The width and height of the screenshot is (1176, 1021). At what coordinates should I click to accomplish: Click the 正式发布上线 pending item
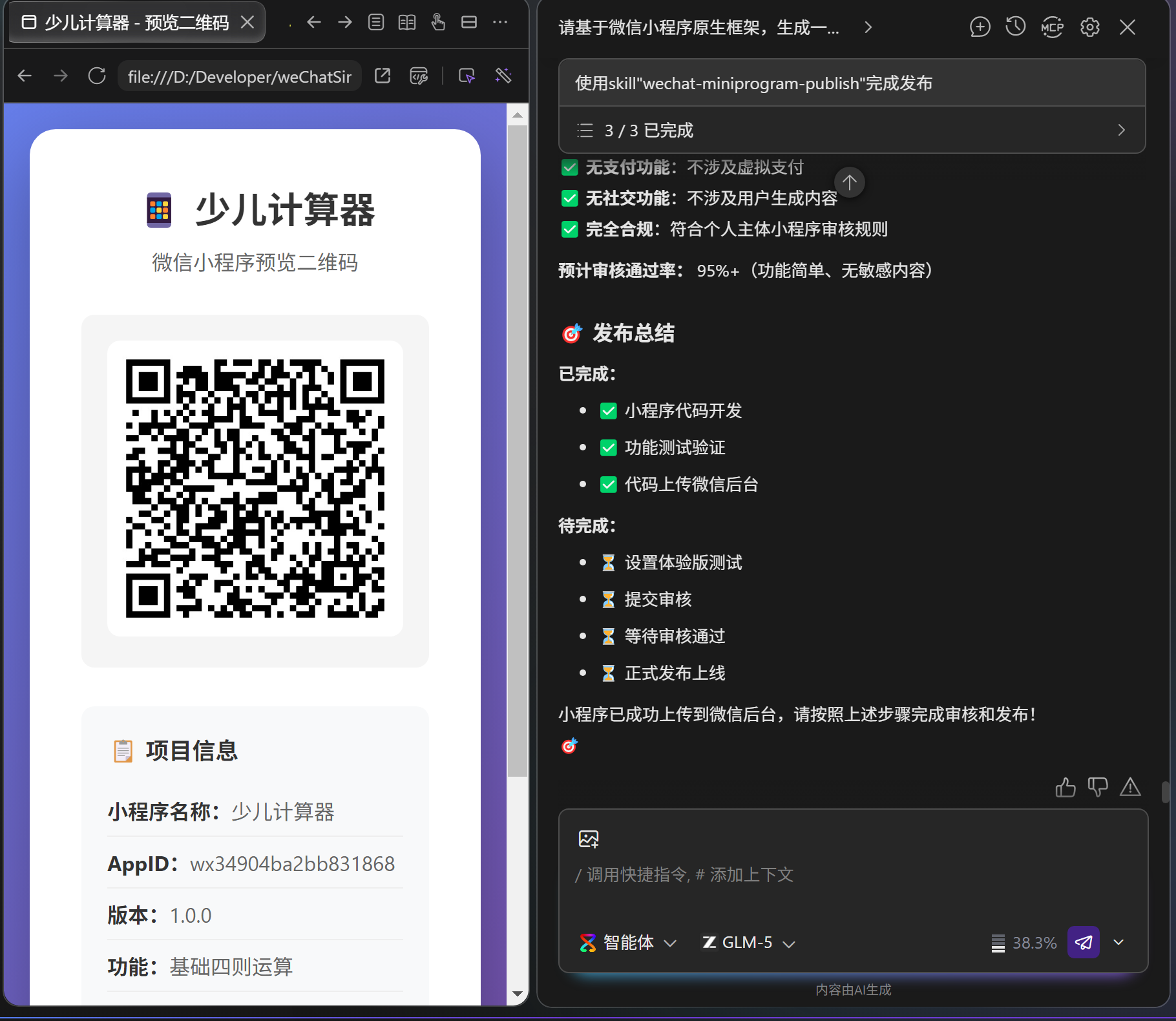(675, 673)
